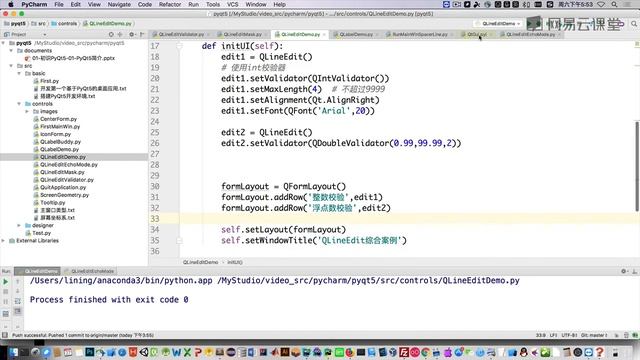640x360 pixels.
Task: Click collapse-all icon in Project panel header
Action: coord(120,34)
